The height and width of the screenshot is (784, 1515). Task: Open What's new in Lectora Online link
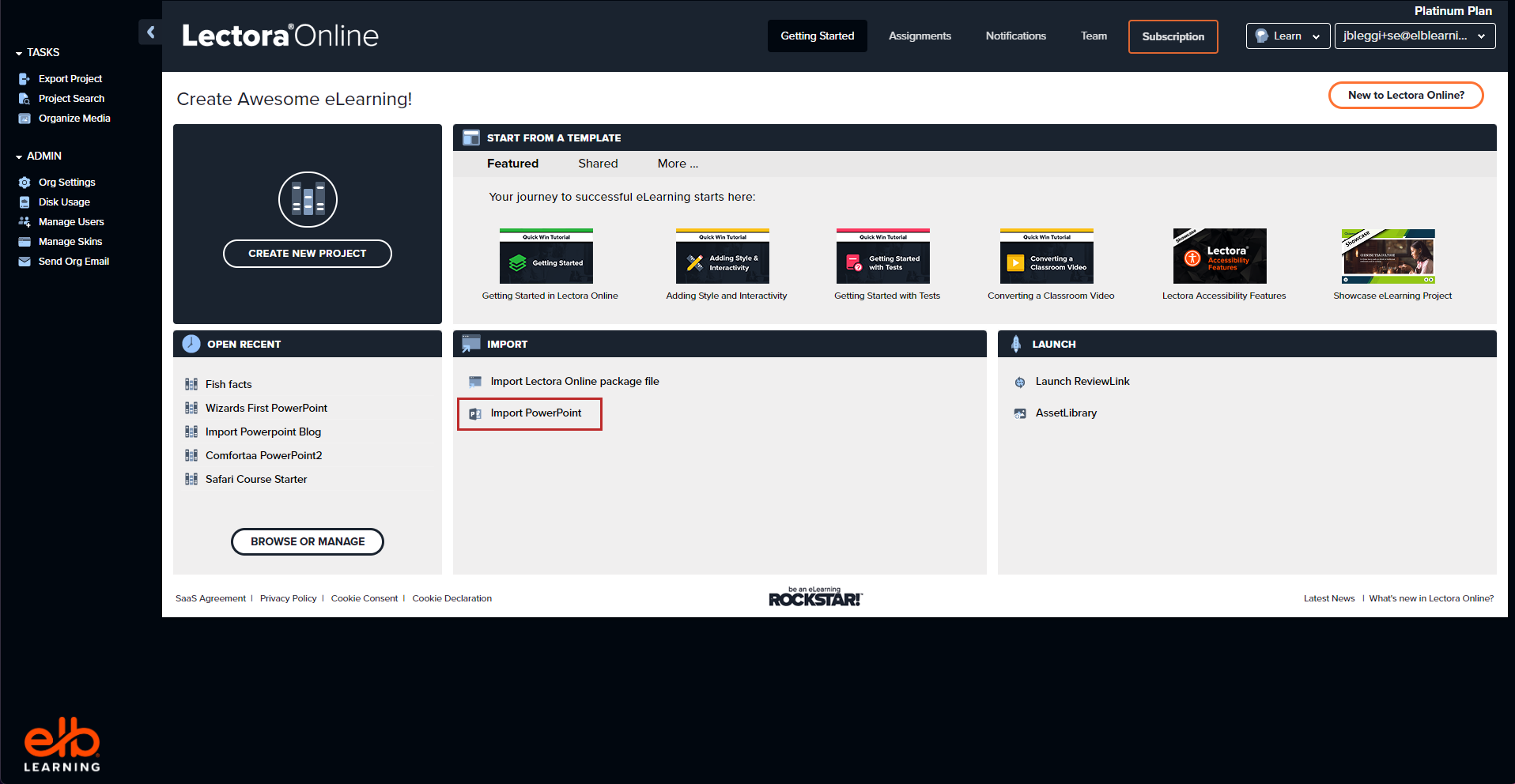(1431, 598)
